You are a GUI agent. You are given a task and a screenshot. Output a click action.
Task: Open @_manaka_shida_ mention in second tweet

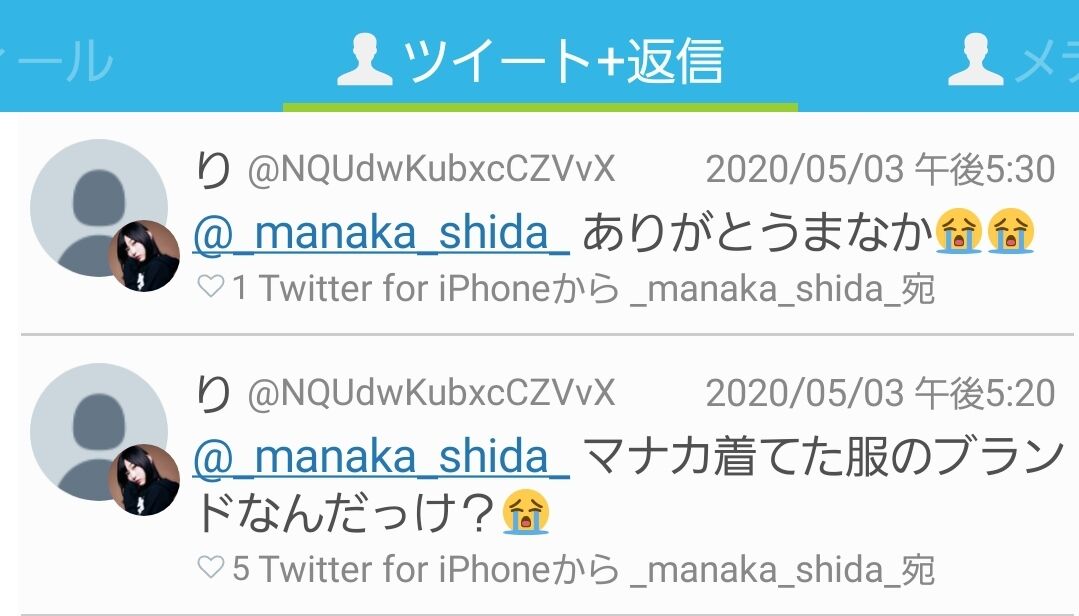pyautogui.click(x=381, y=456)
